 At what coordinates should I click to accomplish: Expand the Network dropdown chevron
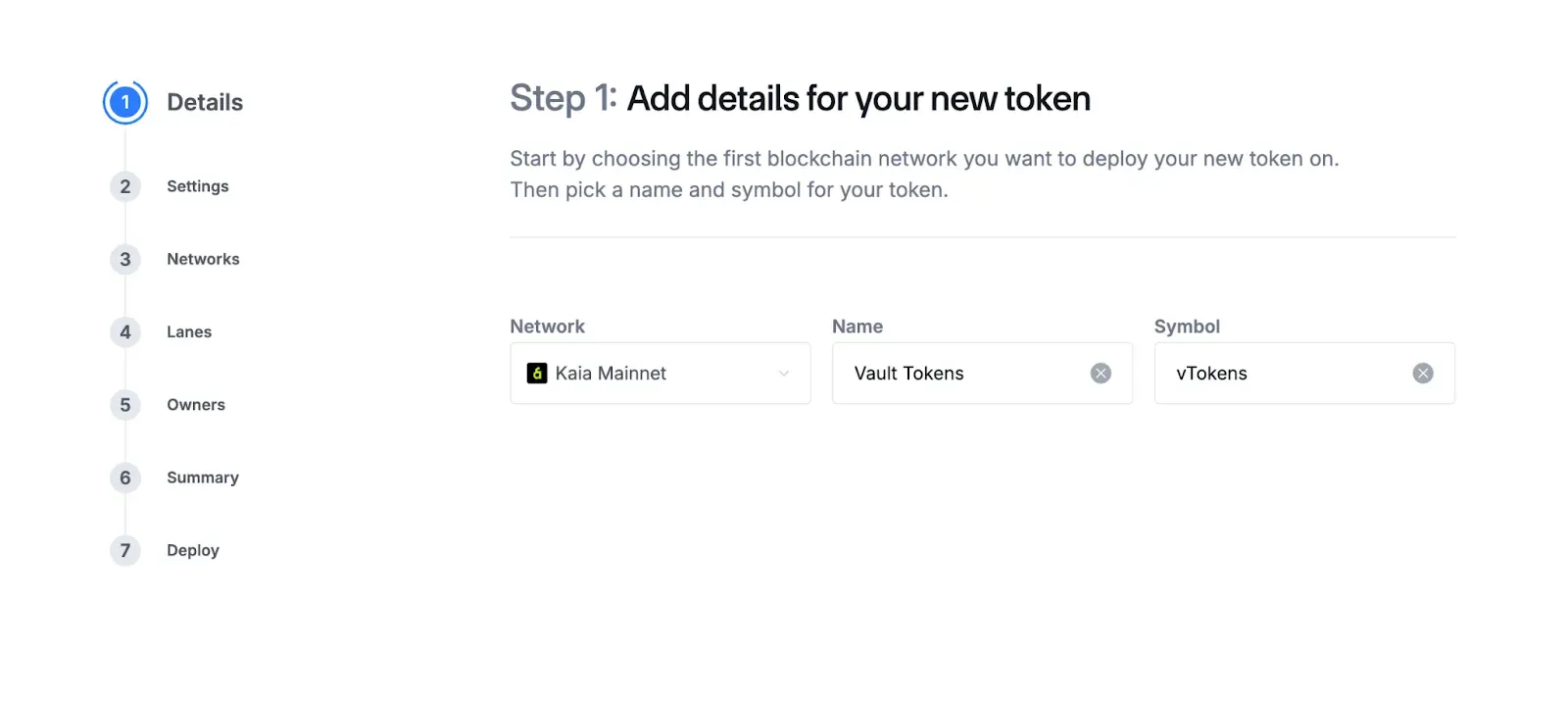pos(784,374)
